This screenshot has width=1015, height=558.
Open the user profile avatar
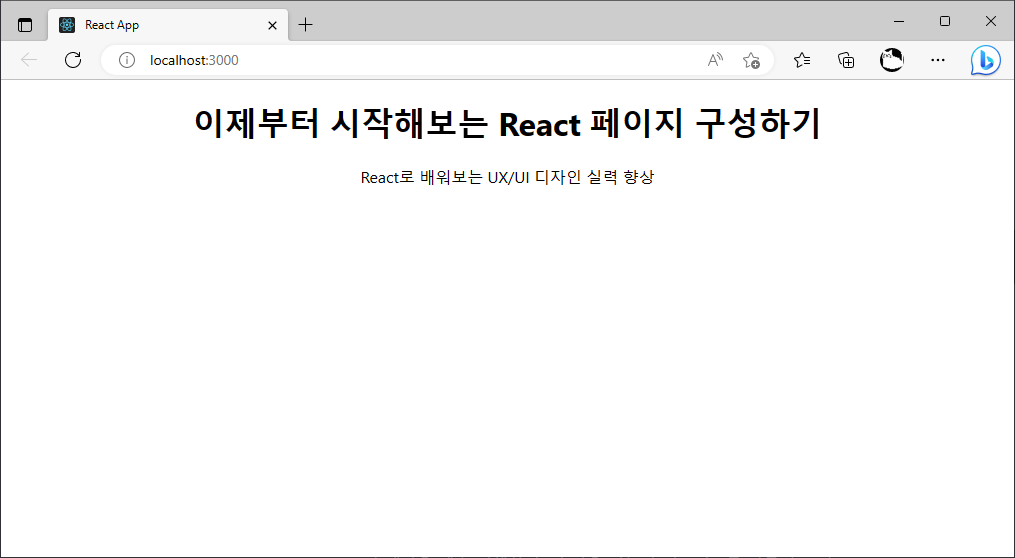pos(892,60)
